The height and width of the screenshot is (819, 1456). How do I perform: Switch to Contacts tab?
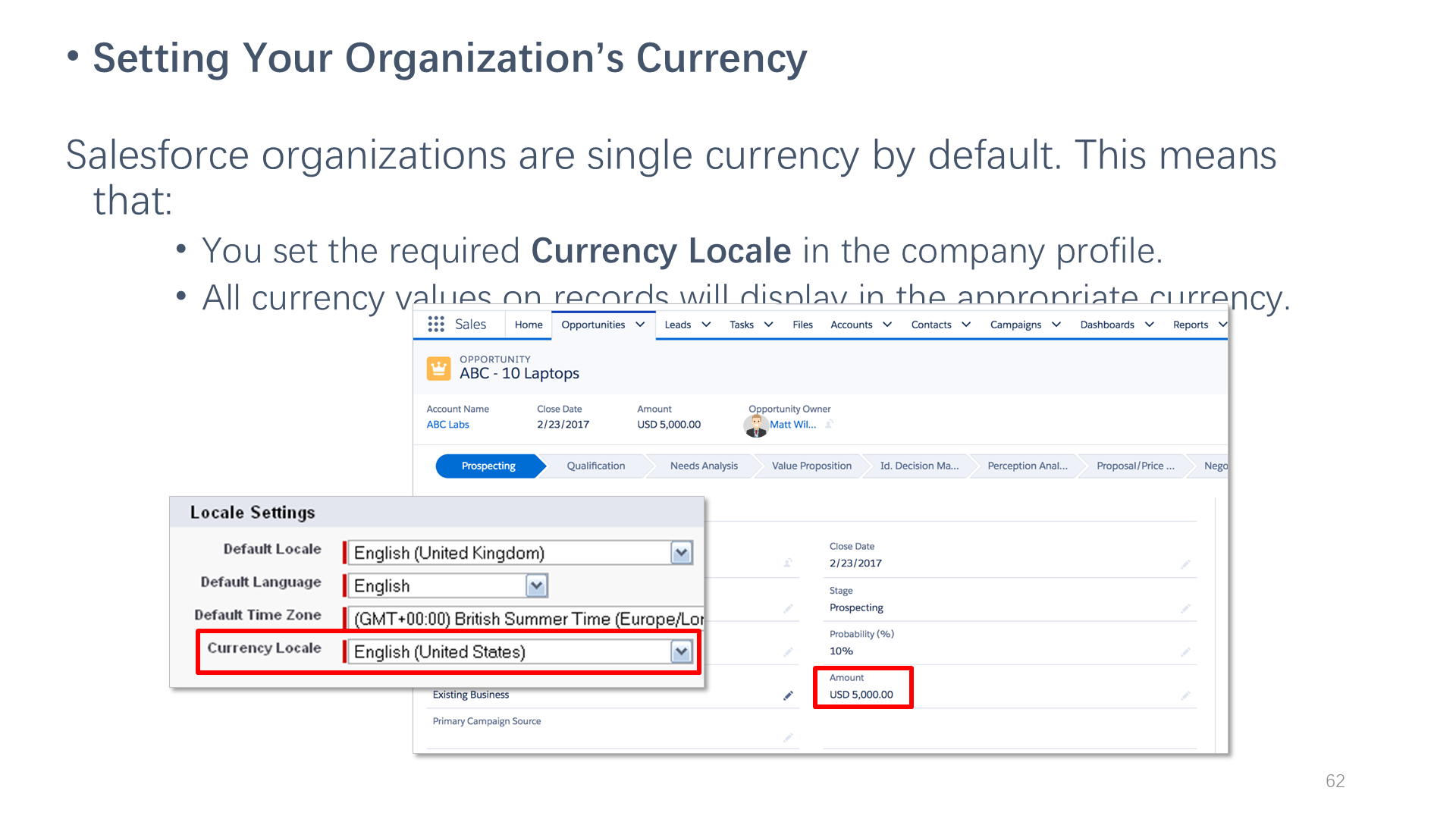(931, 325)
